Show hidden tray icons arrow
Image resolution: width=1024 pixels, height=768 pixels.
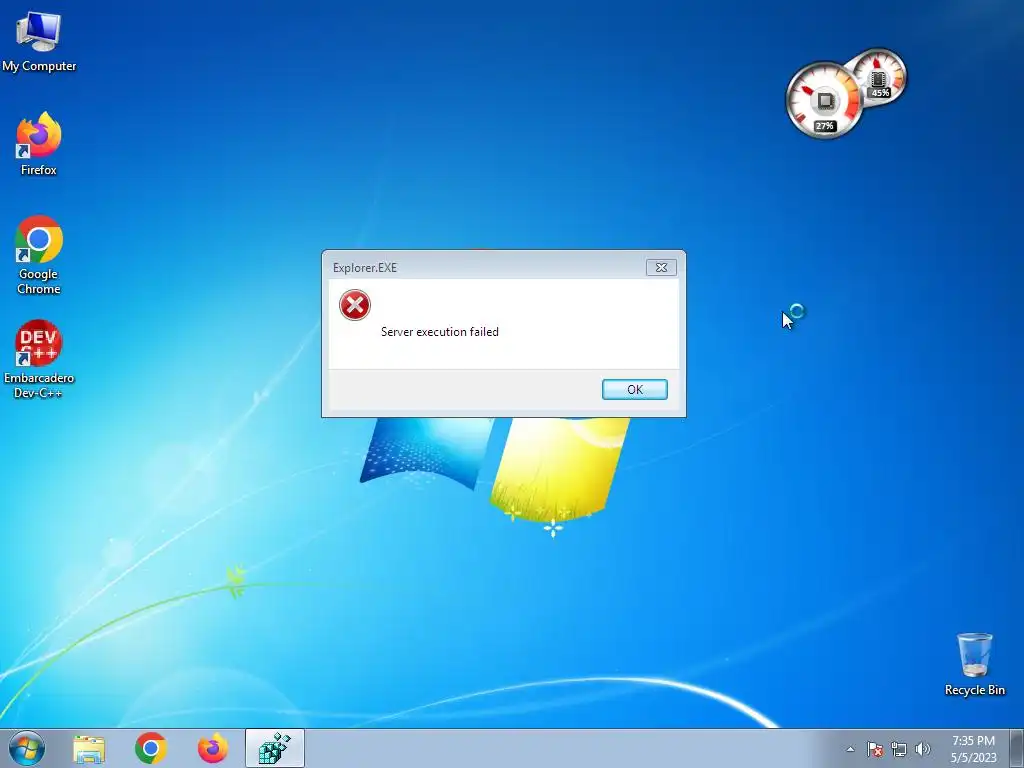pos(850,749)
